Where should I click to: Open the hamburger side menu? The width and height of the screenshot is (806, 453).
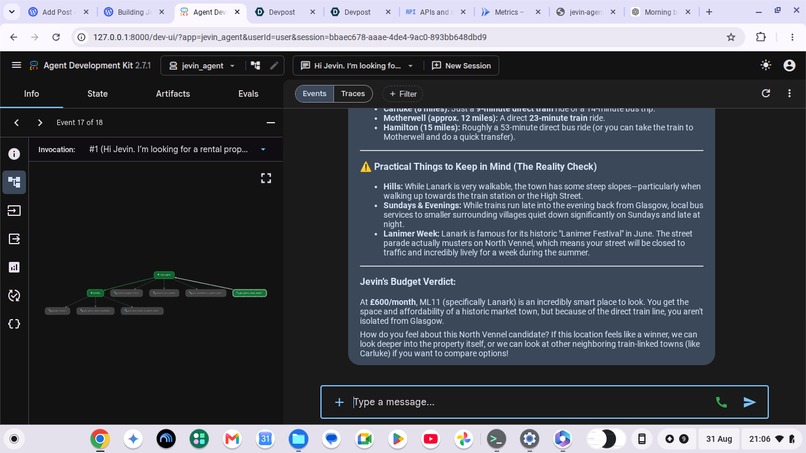(16, 65)
